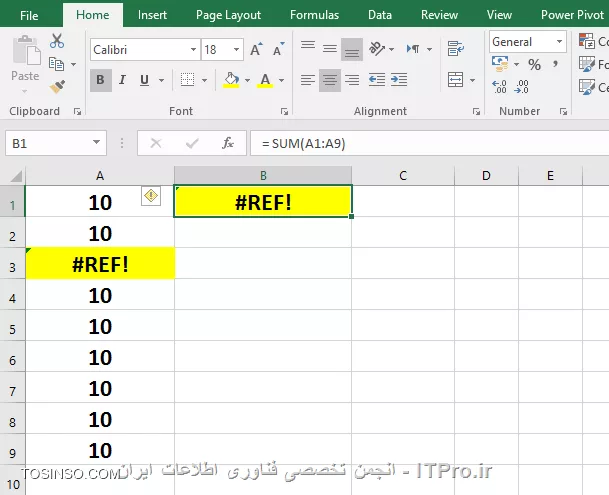Screen dimensions: 609x495
Task: Apply Percent Style format
Action: [x=534, y=64]
